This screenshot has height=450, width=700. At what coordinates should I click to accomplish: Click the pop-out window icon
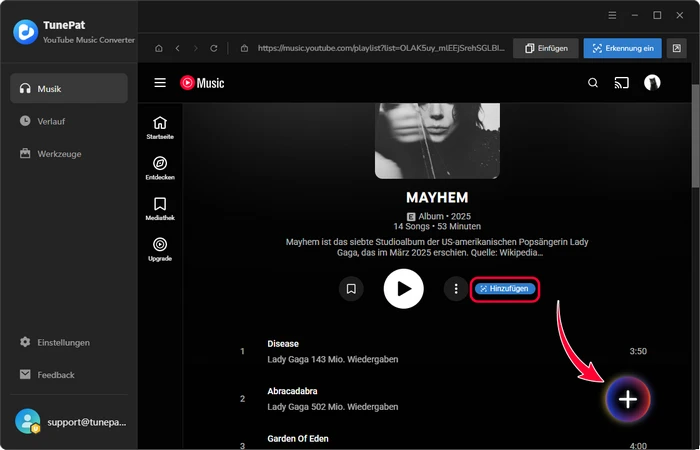(x=677, y=48)
